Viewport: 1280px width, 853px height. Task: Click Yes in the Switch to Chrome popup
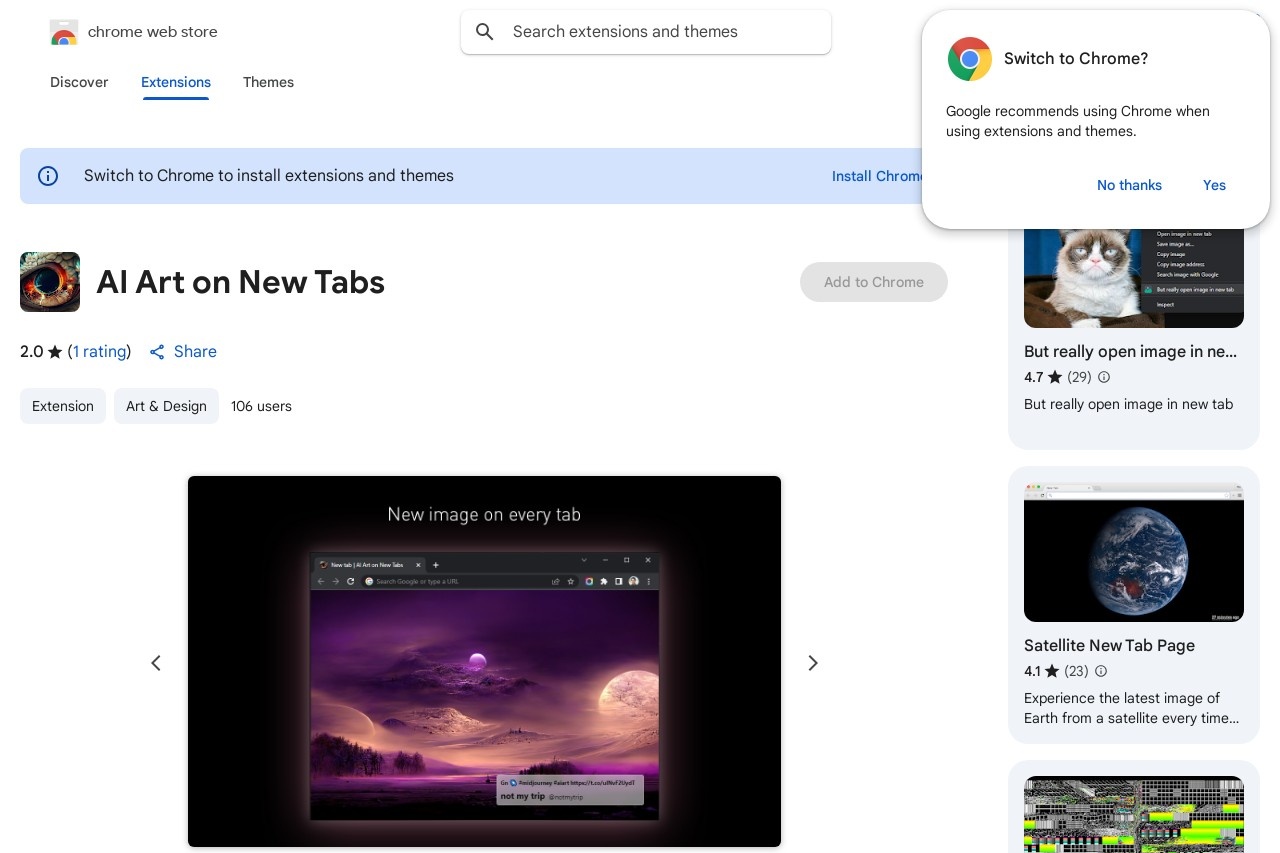tap(1214, 185)
